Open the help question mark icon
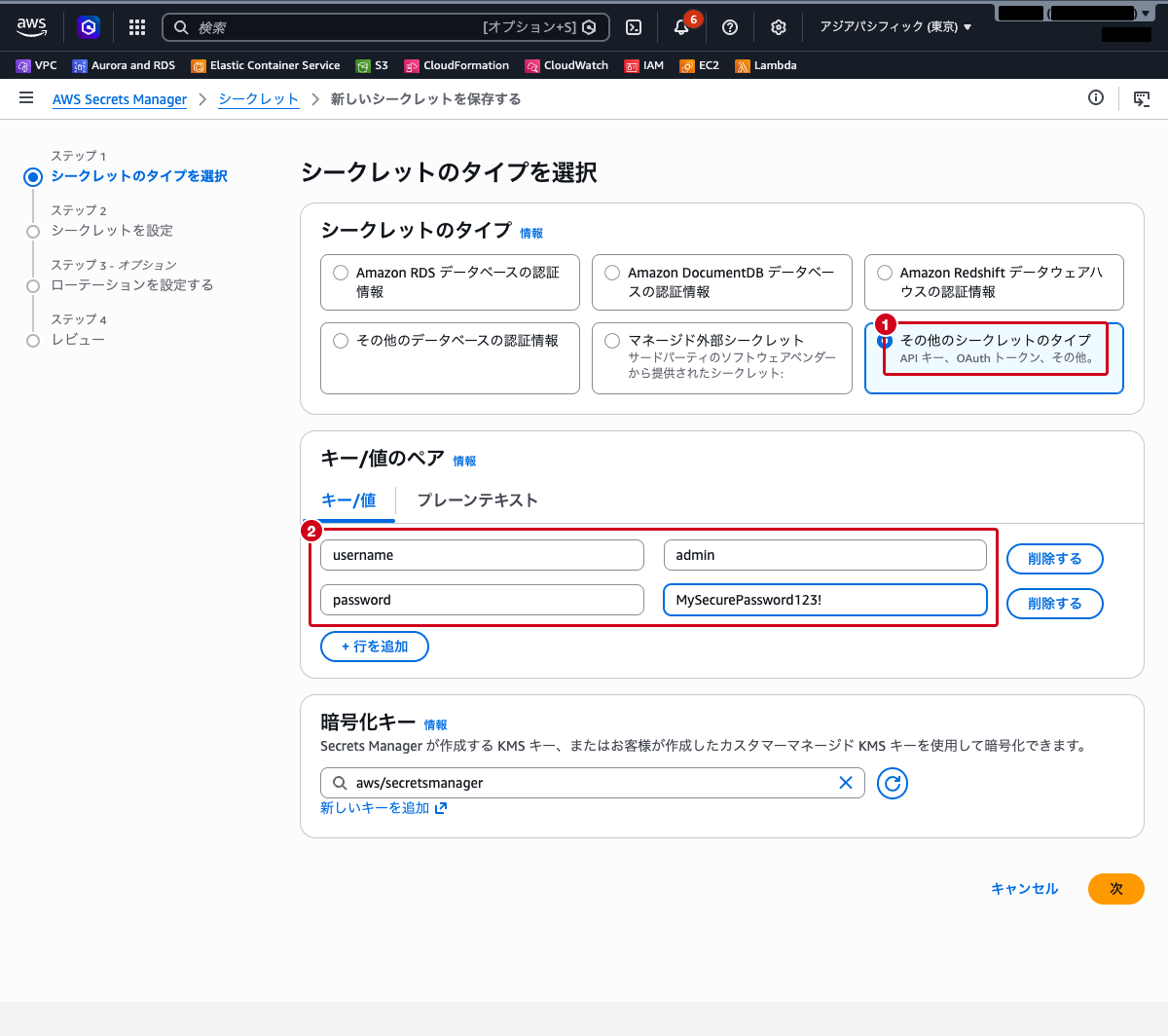Screen dimensions: 1168x1036 coord(730,27)
